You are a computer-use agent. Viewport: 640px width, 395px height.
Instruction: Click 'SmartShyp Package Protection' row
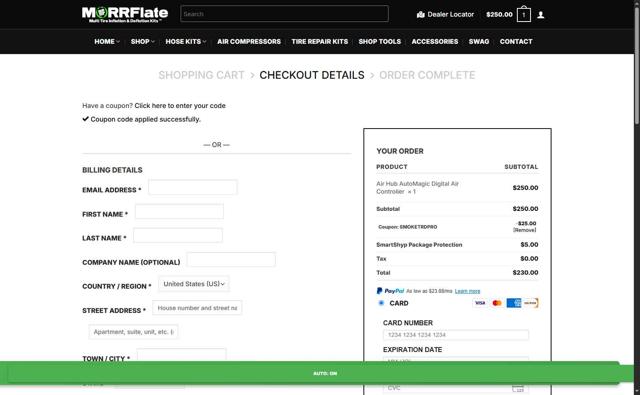[457, 244]
